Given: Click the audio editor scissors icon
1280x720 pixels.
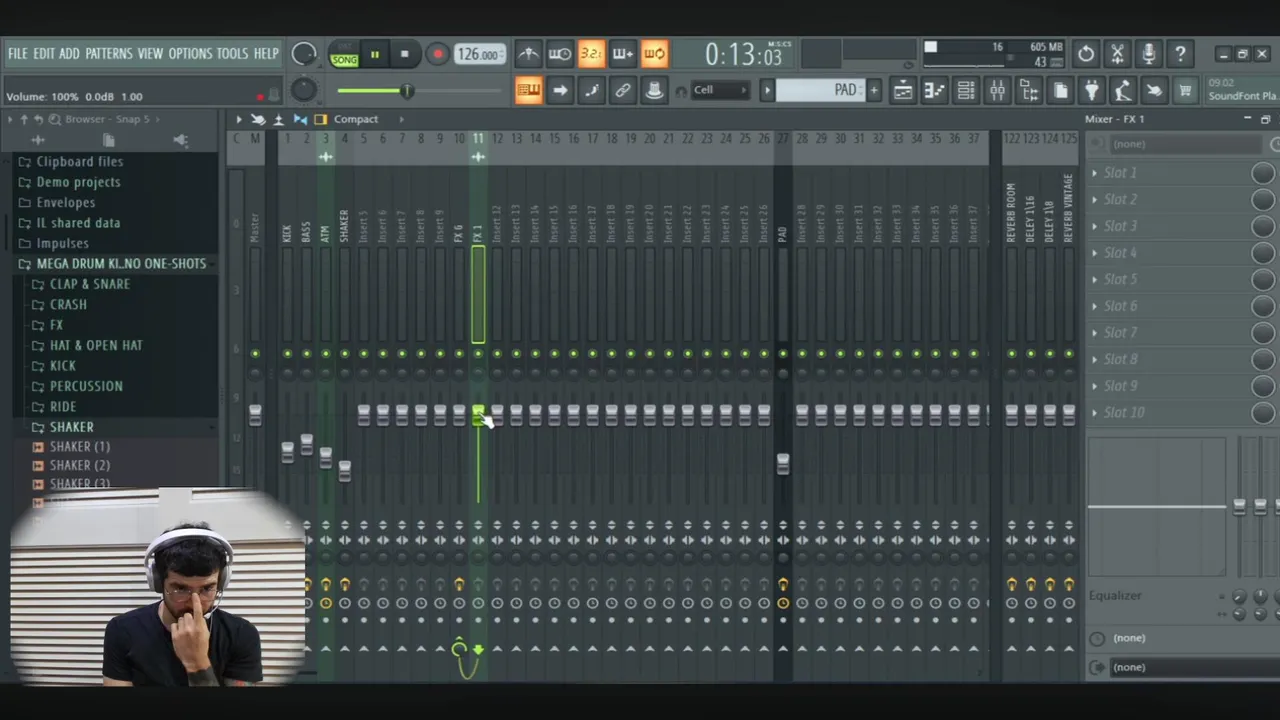Looking at the screenshot, I should [1117, 54].
